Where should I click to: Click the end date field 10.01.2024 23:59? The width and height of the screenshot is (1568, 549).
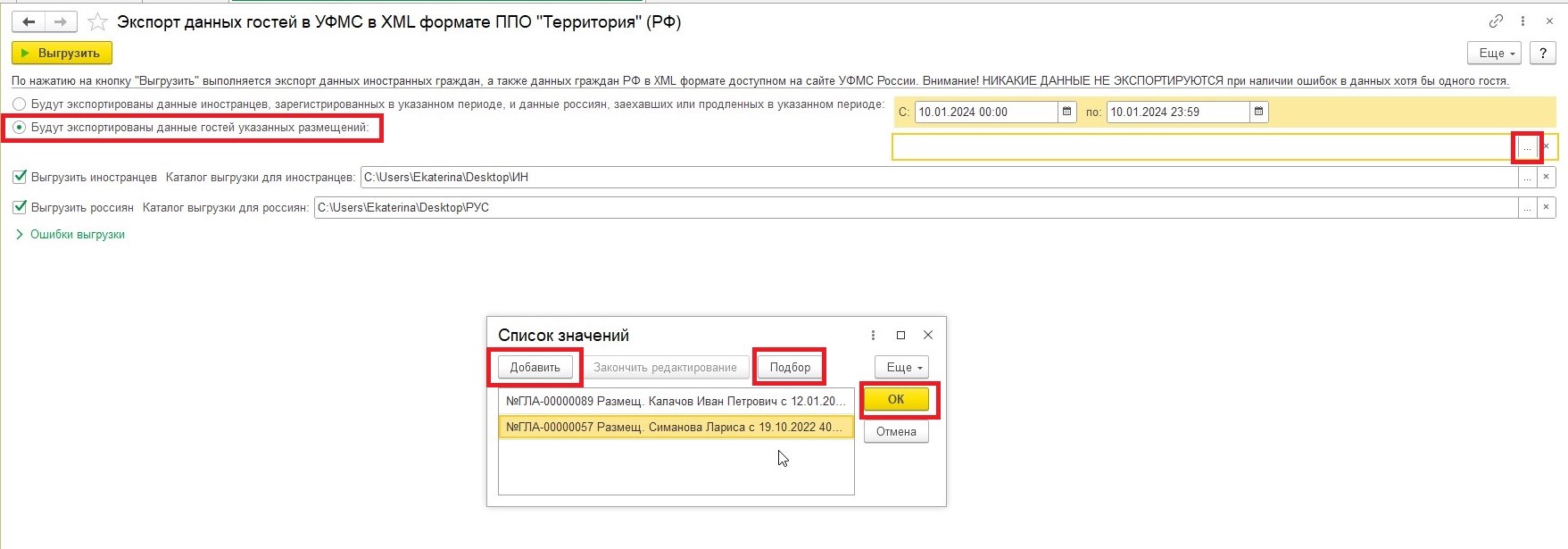[1178, 112]
